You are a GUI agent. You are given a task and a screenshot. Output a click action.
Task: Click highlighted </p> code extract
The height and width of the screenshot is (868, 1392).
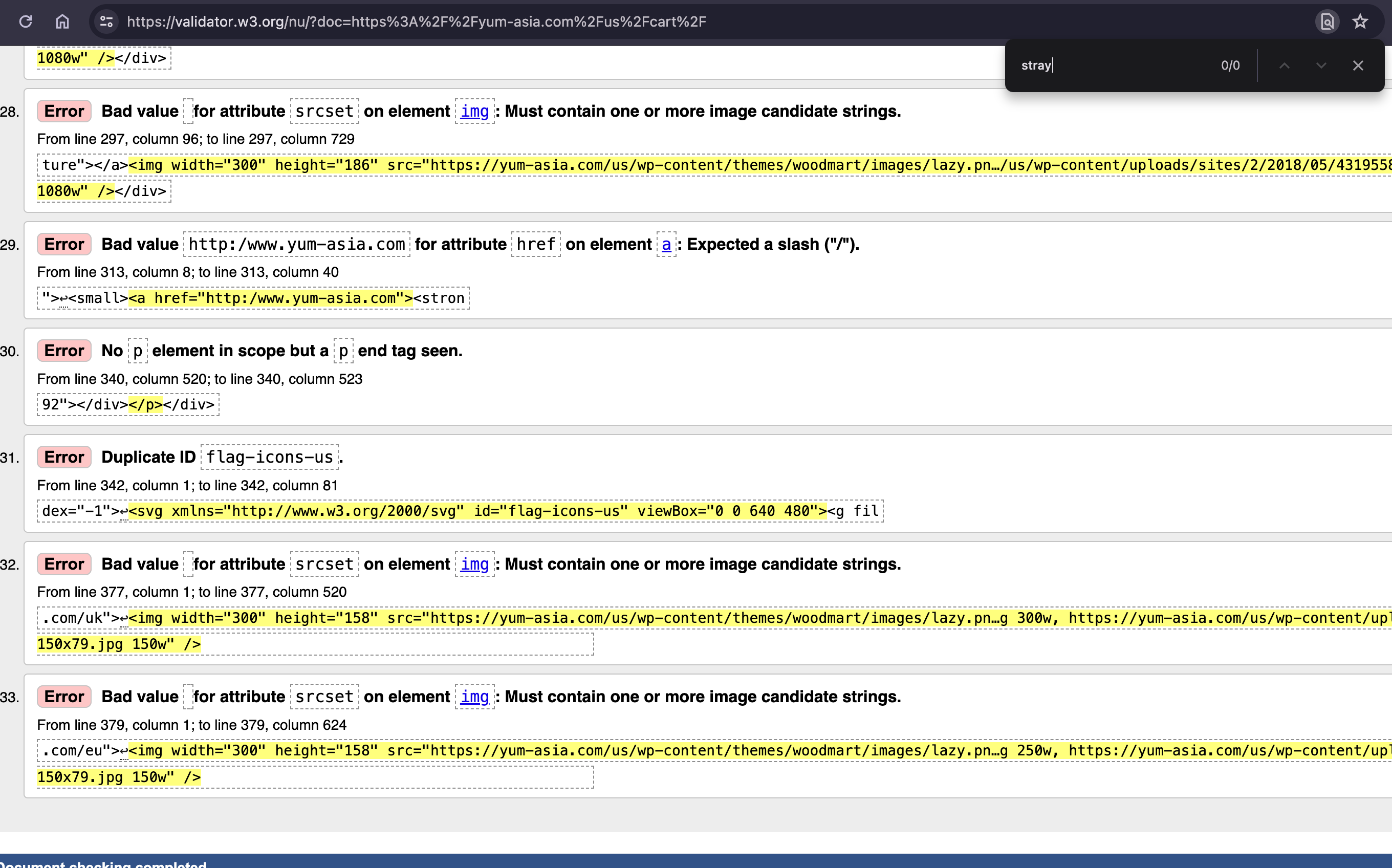145,405
